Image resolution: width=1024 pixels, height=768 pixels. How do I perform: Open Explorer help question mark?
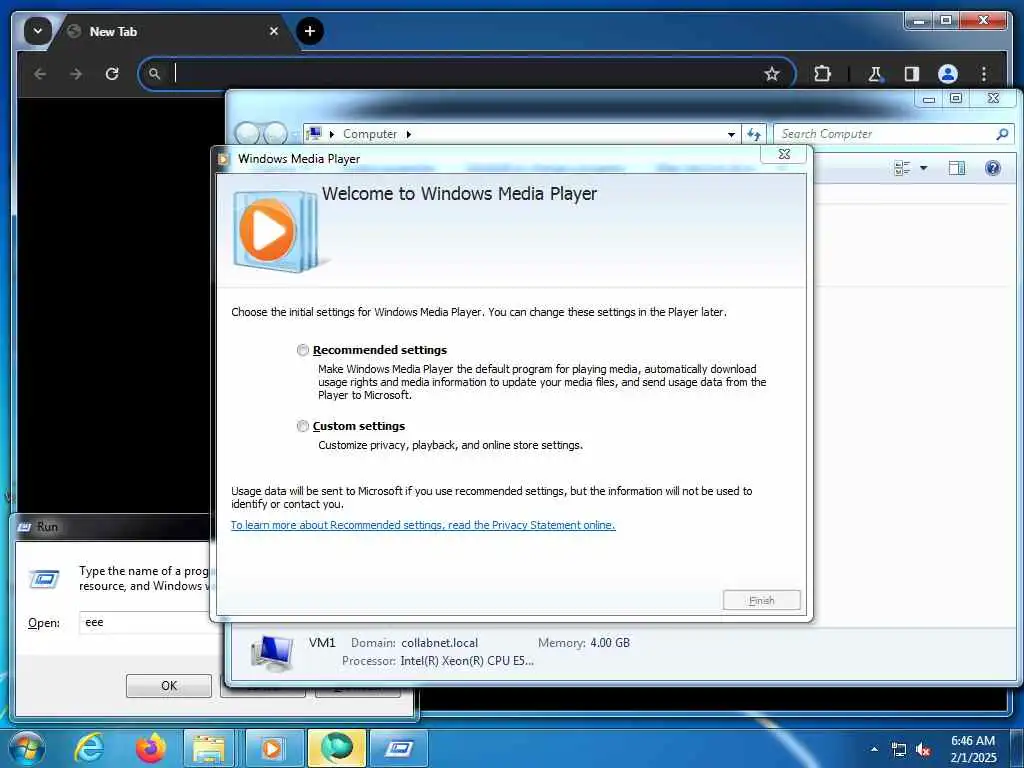tap(993, 168)
